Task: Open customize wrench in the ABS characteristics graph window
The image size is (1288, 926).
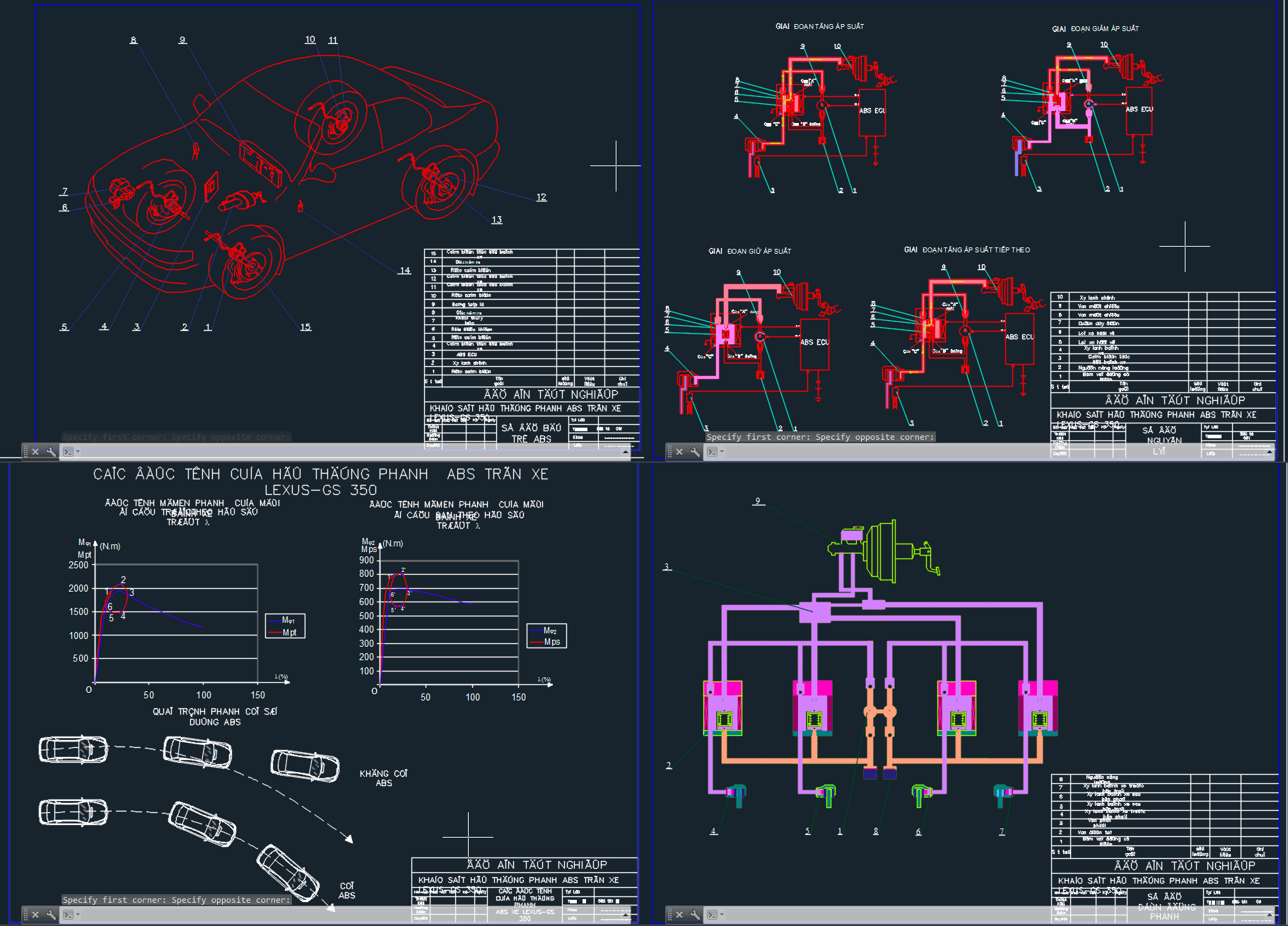Action: tap(51, 915)
